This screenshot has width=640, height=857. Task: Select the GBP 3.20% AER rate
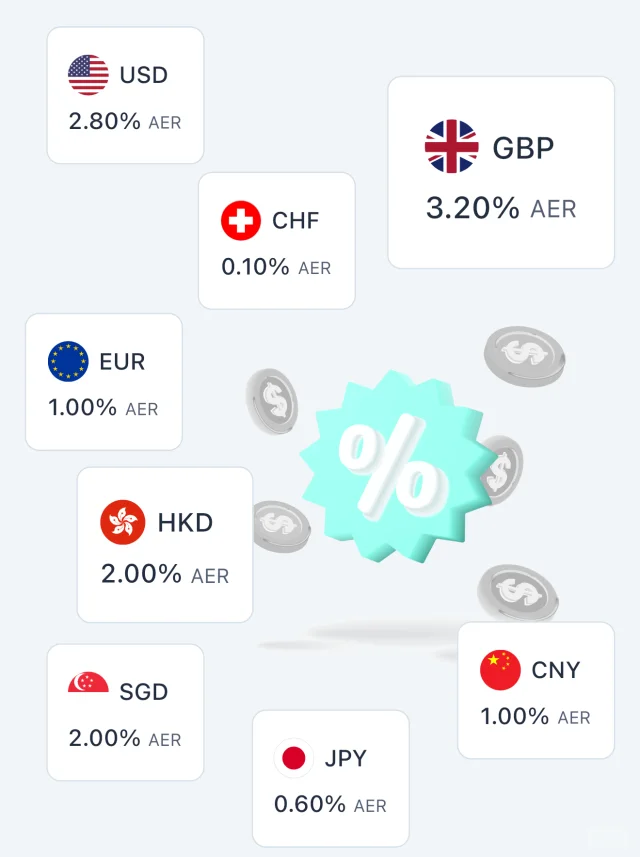coord(501,208)
